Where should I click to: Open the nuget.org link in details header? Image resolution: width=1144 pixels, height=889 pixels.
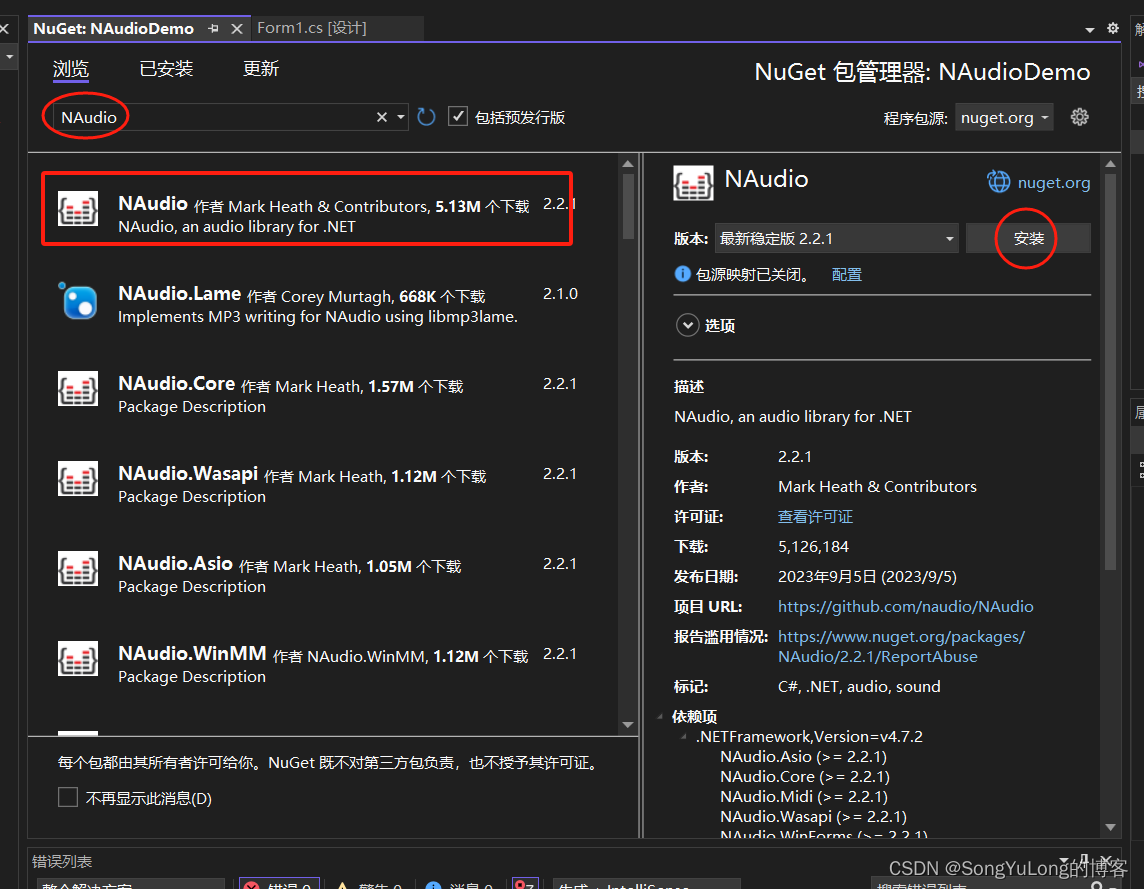click(1054, 182)
